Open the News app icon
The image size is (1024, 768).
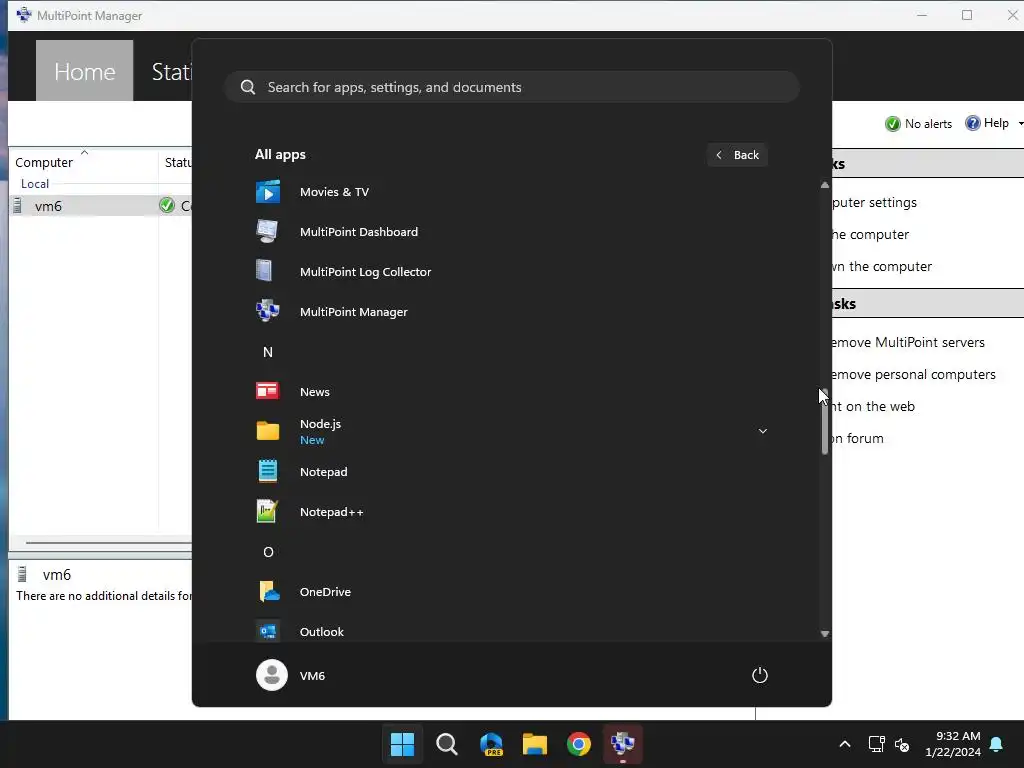coord(268,392)
